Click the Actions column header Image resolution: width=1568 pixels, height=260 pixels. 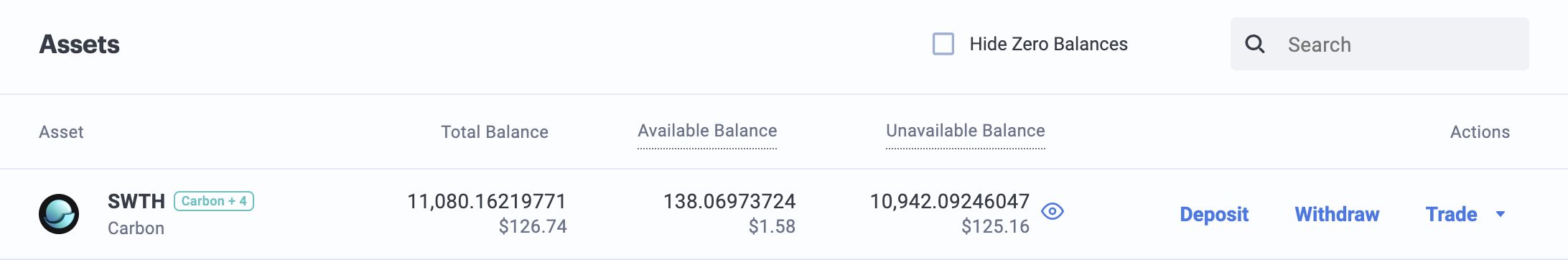pos(1480,132)
